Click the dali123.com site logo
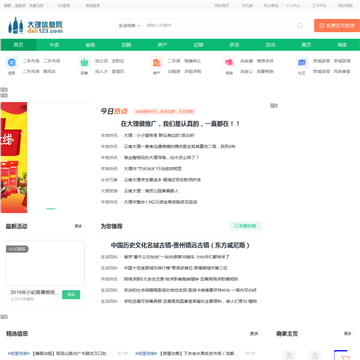 tap(35, 26)
